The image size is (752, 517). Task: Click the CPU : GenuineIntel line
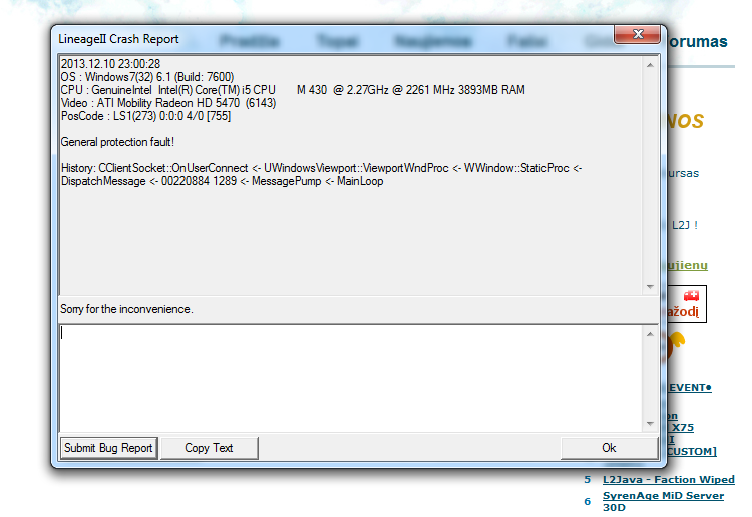click(x=293, y=90)
